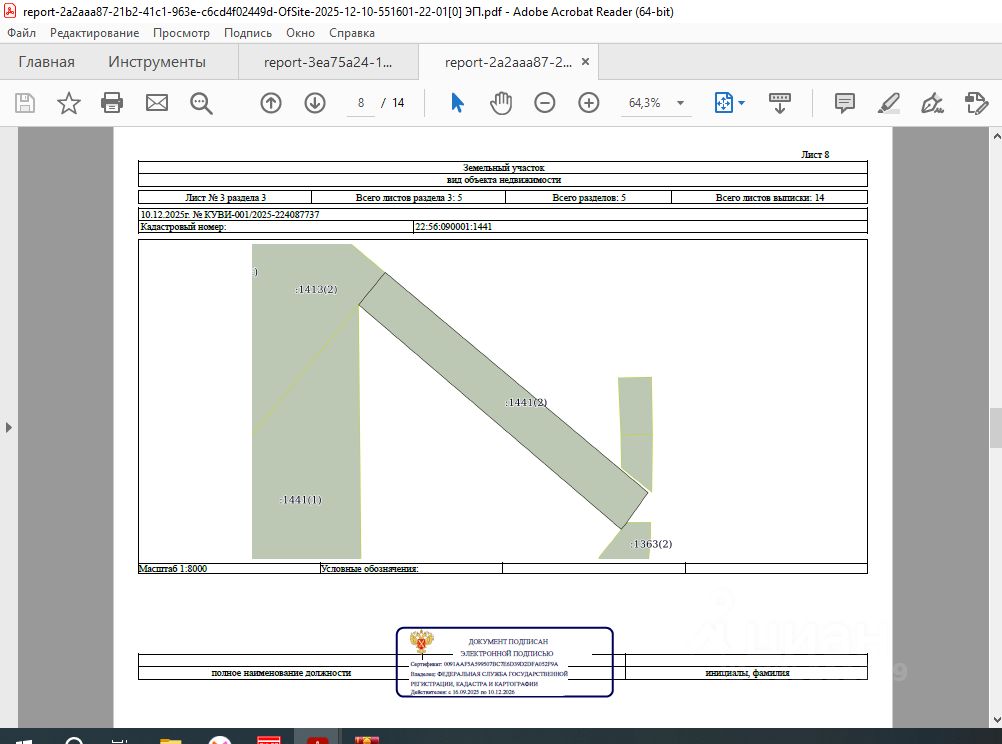Click the Fill and request signatures icon
The image size is (1002, 744).
[976, 103]
